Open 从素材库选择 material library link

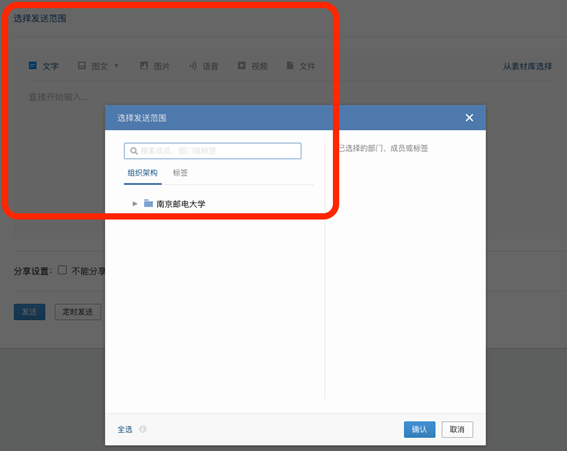527,66
